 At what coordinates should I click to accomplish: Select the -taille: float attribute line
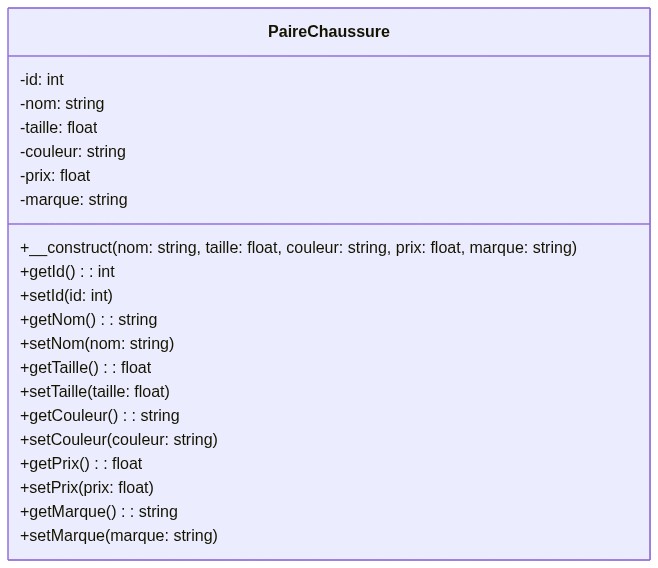pos(59,128)
